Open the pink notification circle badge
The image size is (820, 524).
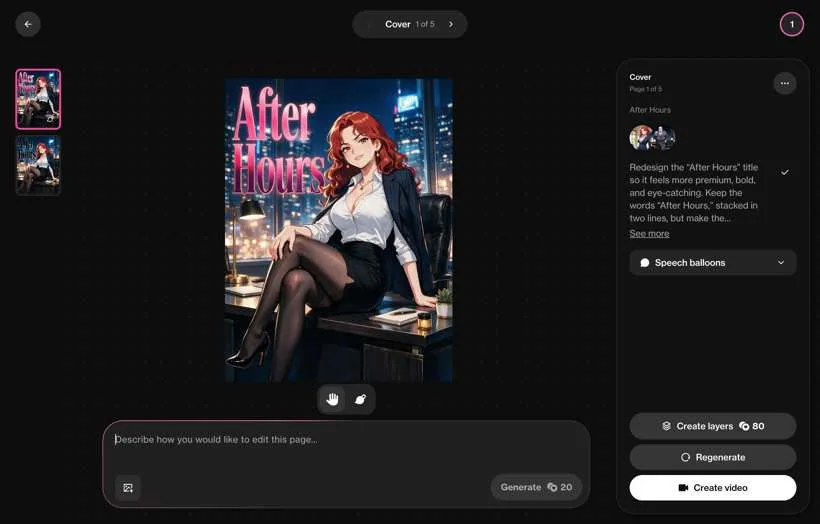coord(791,24)
